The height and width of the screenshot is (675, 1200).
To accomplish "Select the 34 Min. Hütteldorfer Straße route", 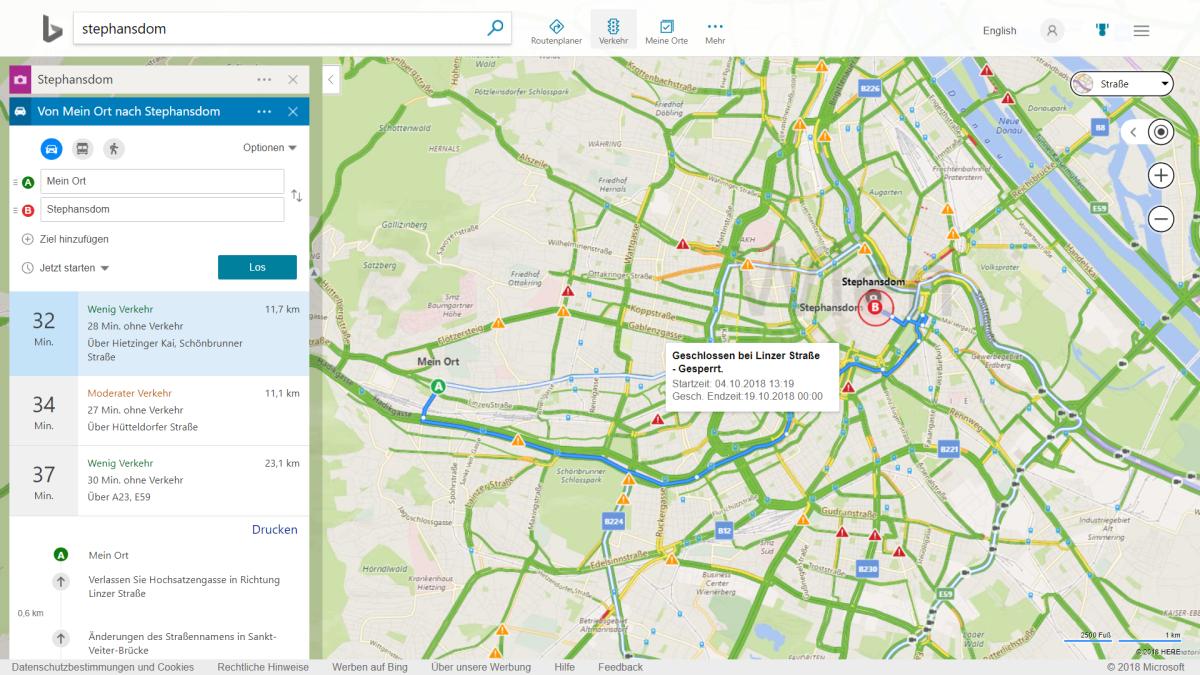I will pyautogui.click(x=159, y=410).
